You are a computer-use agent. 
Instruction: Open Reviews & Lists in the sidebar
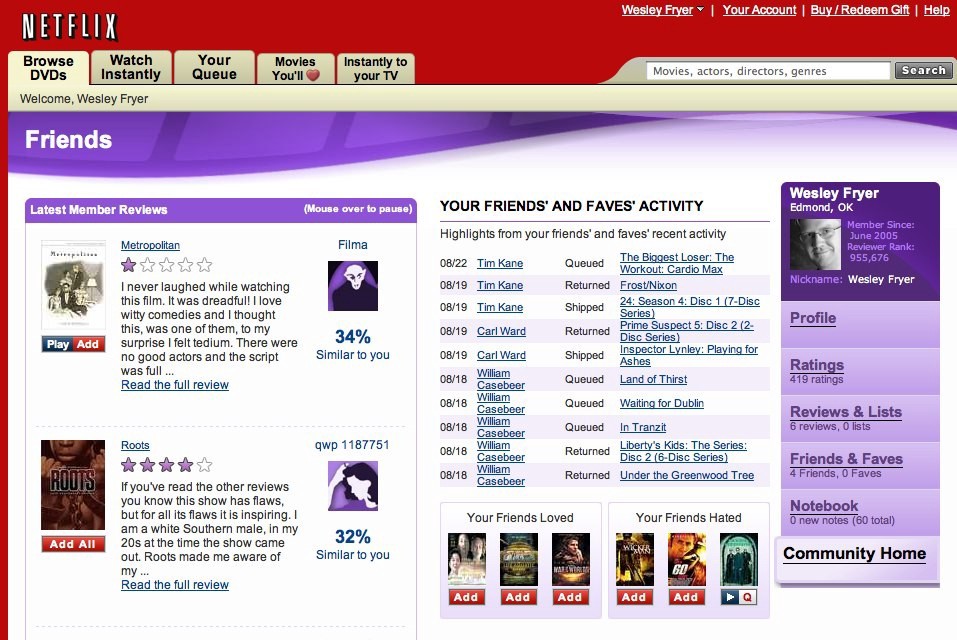pyautogui.click(x=845, y=412)
